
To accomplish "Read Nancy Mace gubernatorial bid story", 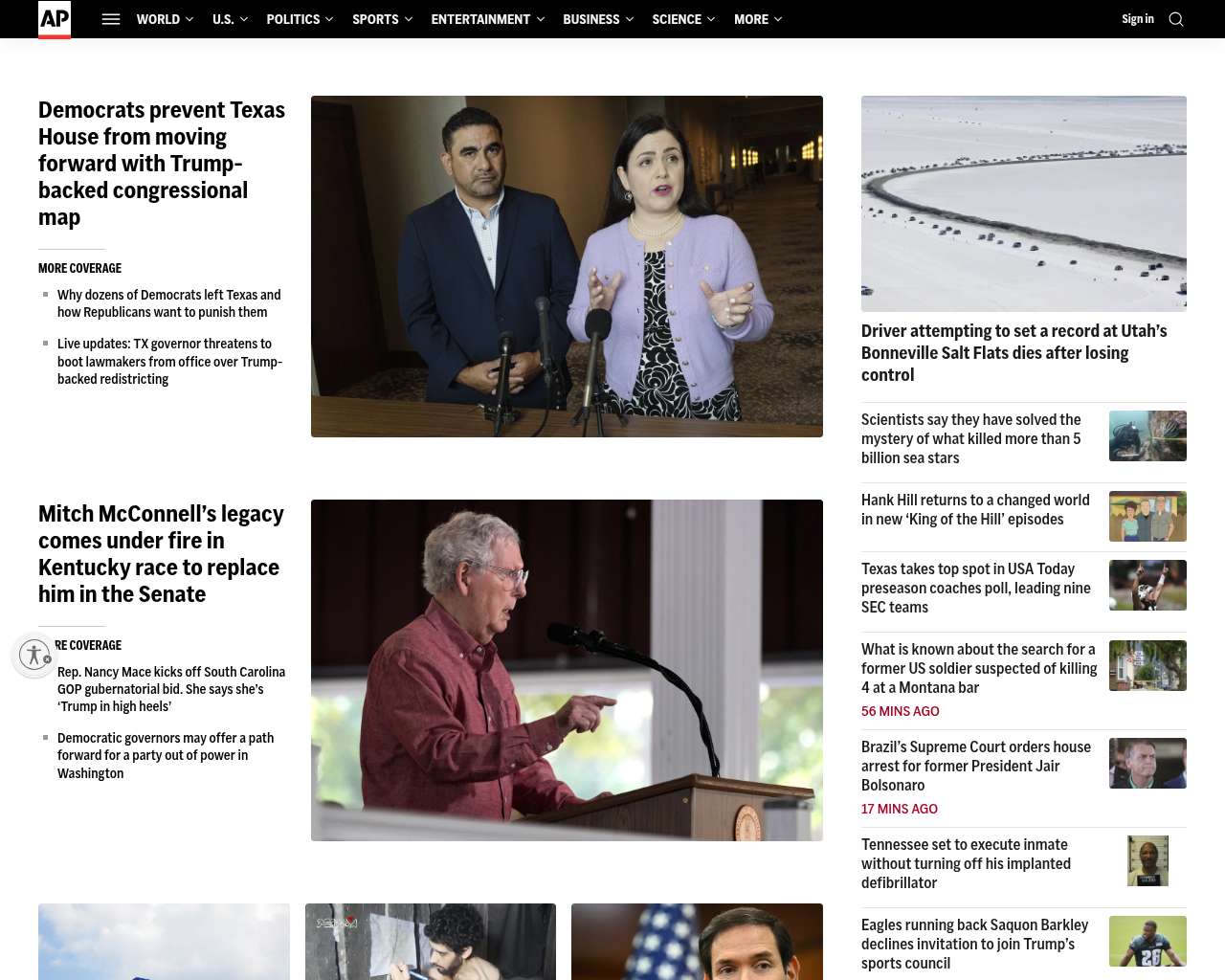I will click(171, 689).
